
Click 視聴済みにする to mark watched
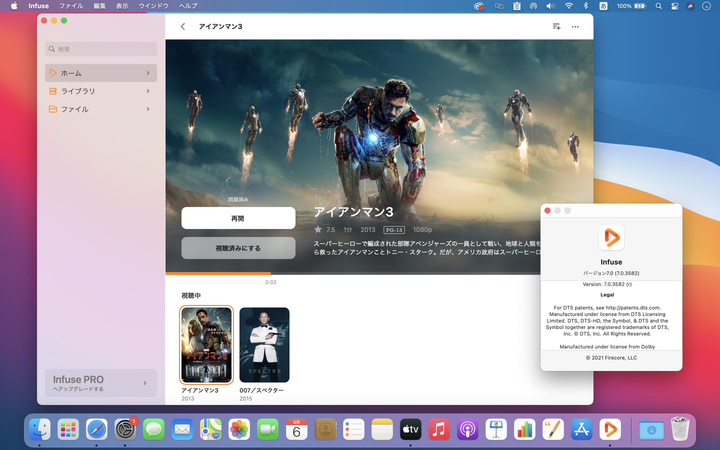(238, 248)
